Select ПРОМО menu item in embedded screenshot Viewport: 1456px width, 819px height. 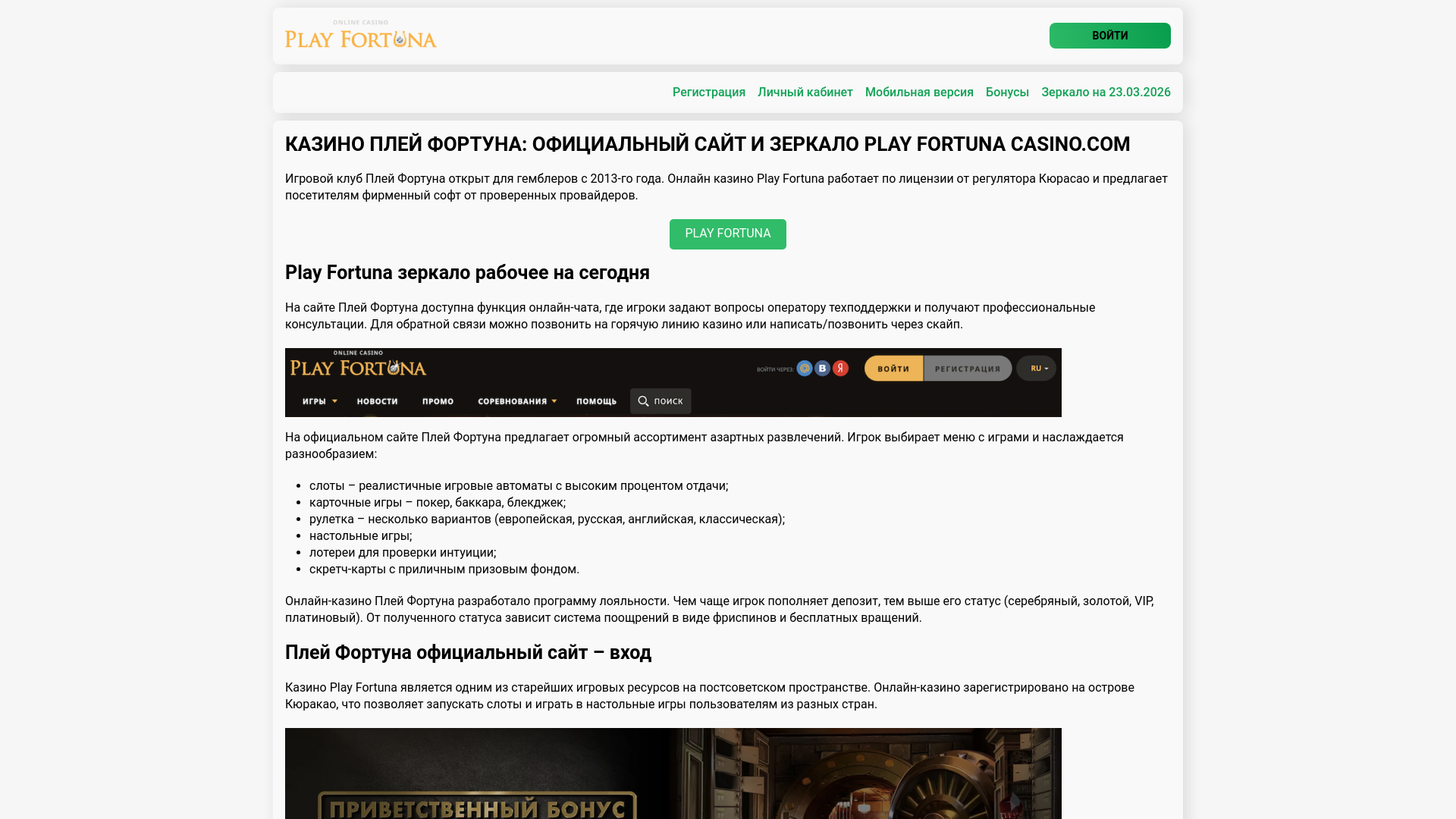click(x=438, y=401)
